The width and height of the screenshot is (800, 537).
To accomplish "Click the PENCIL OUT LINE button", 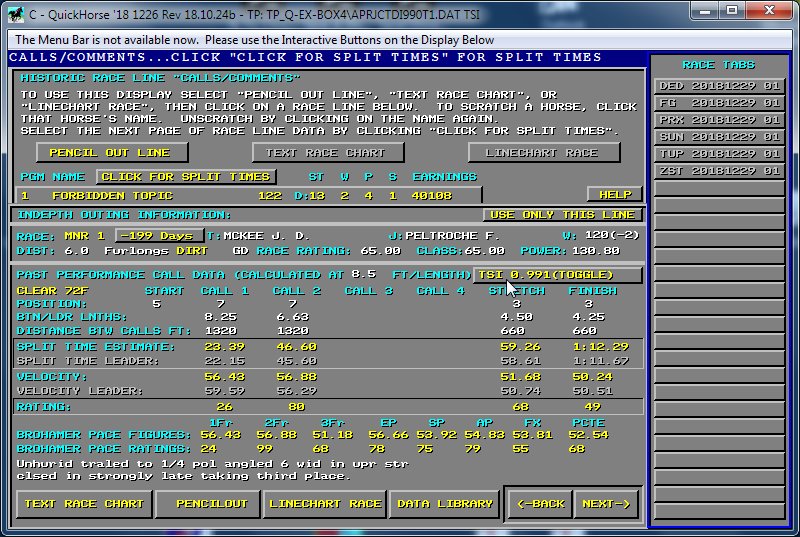I will [112, 152].
